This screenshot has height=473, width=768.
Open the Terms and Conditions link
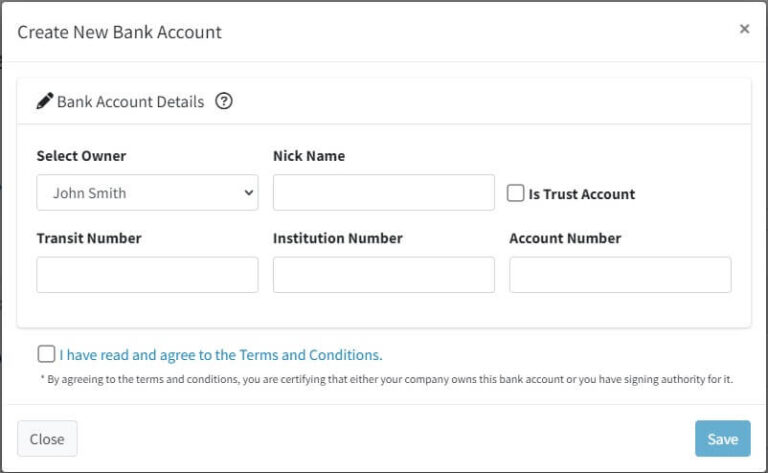point(220,355)
